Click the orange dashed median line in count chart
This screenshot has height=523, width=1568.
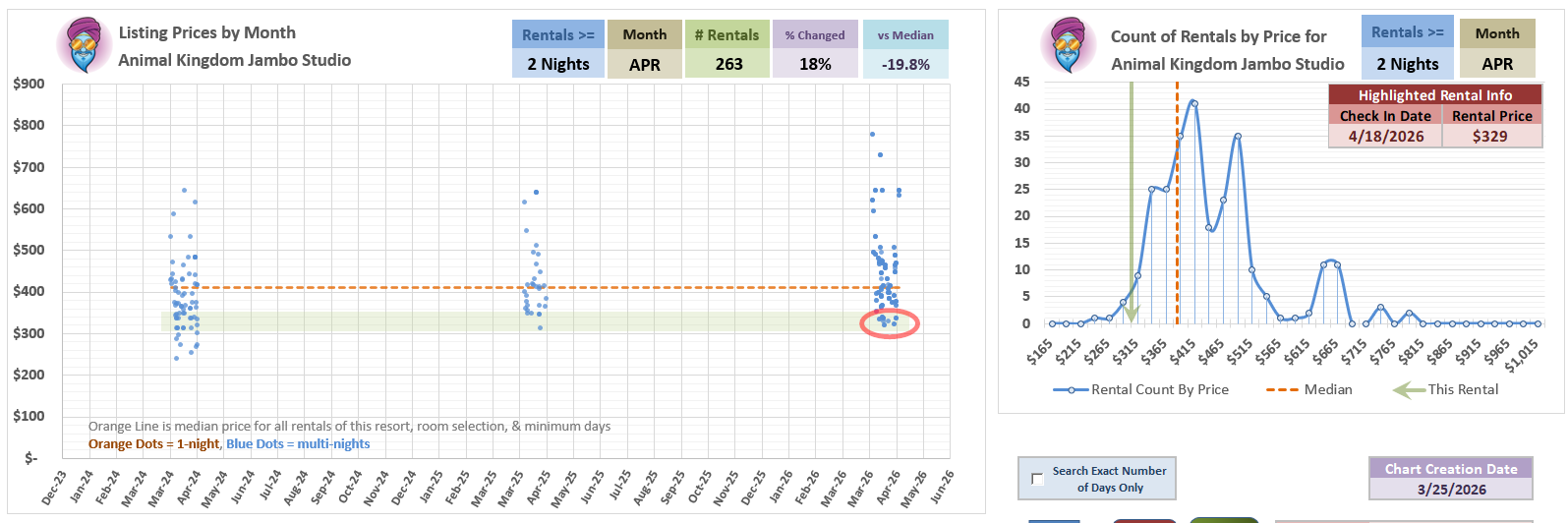point(1177,202)
